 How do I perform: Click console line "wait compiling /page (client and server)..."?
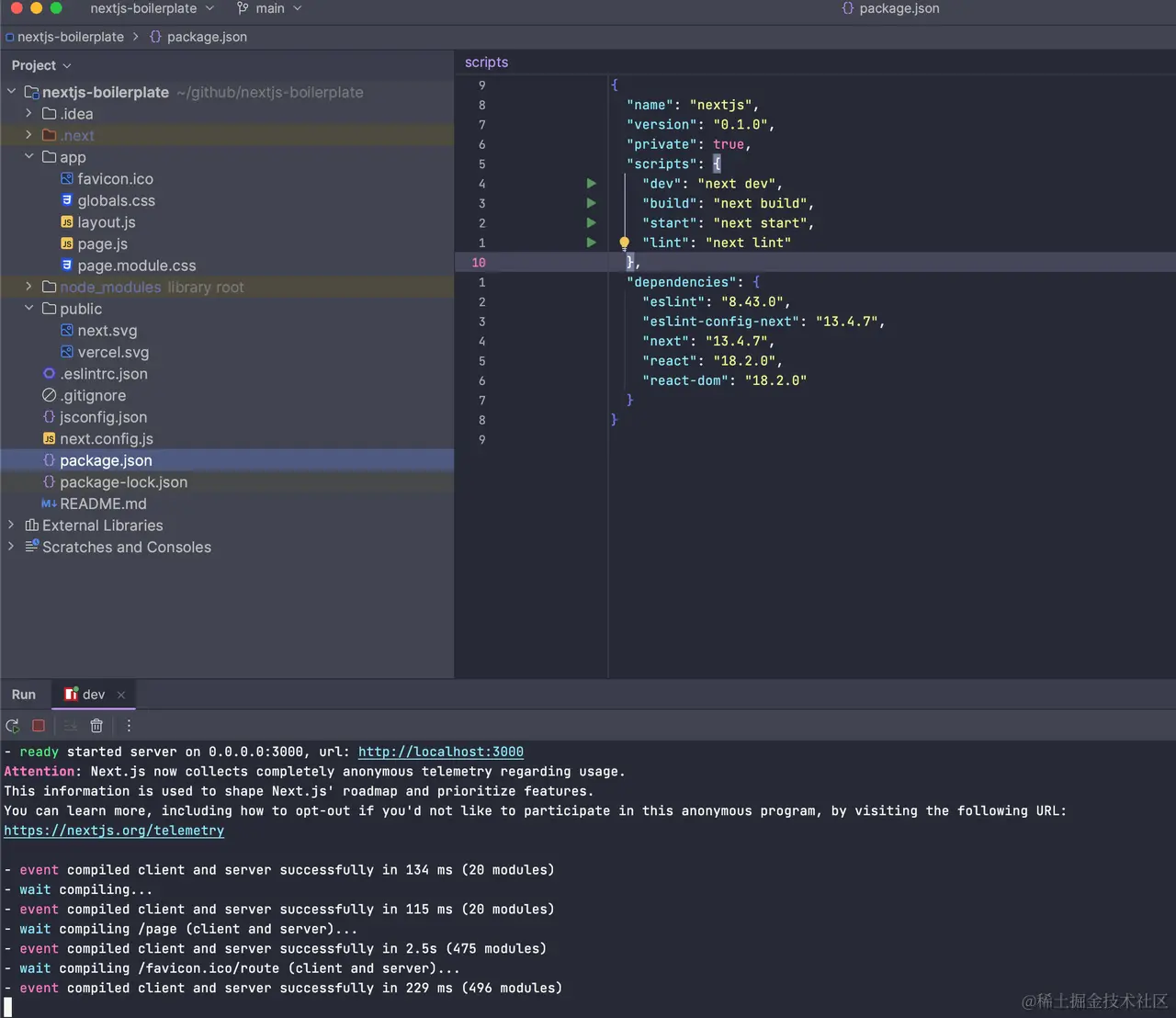[x=180, y=929]
